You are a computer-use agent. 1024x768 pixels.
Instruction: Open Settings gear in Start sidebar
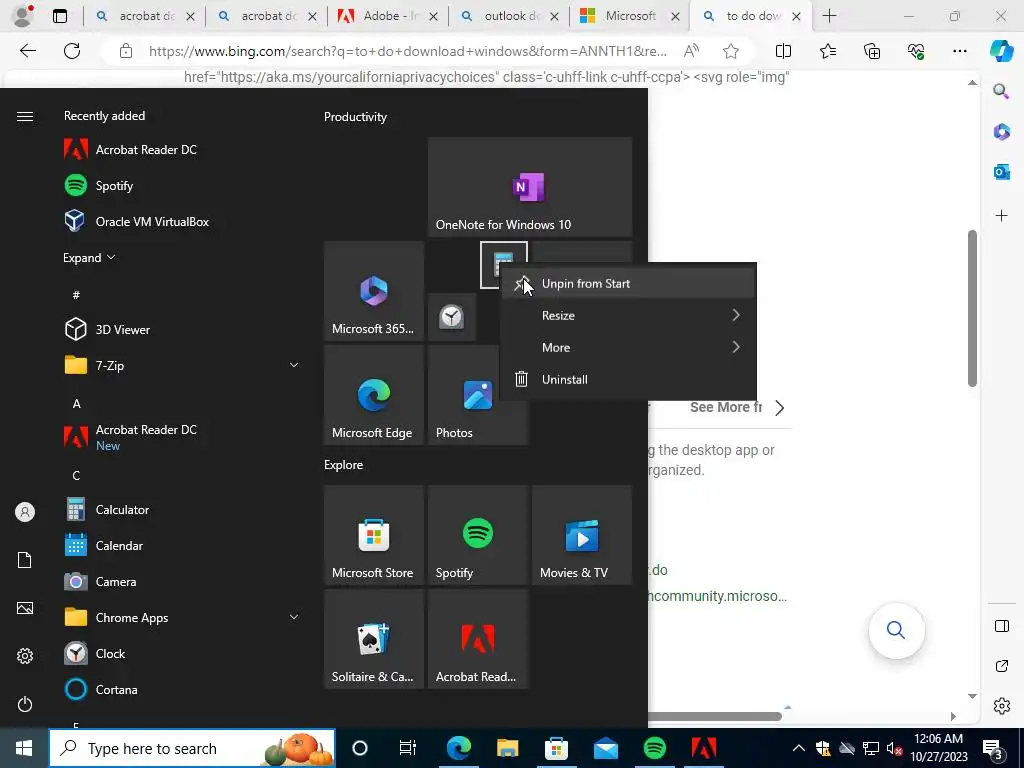25,656
